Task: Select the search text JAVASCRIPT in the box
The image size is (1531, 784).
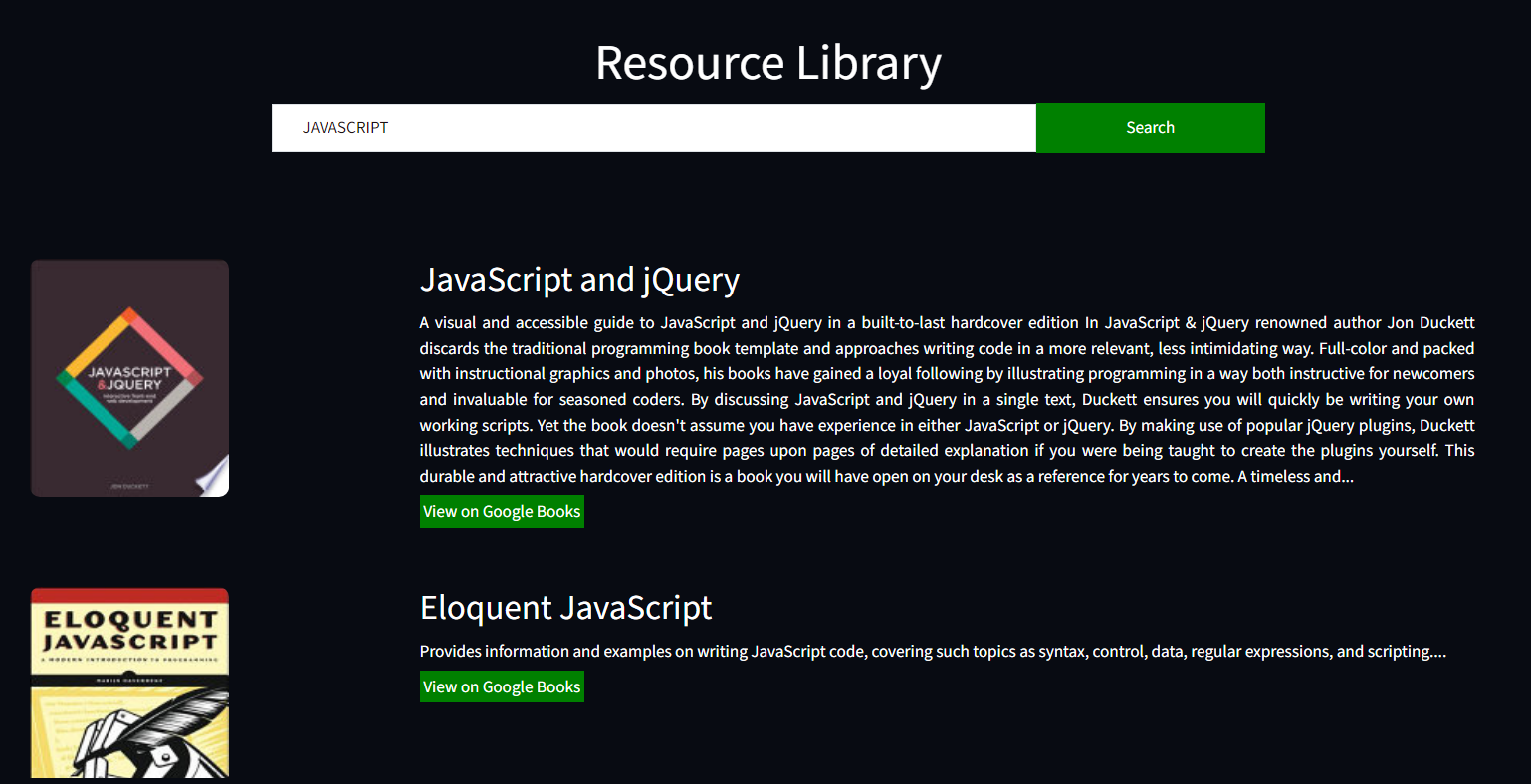Action: (x=346, y=127)
